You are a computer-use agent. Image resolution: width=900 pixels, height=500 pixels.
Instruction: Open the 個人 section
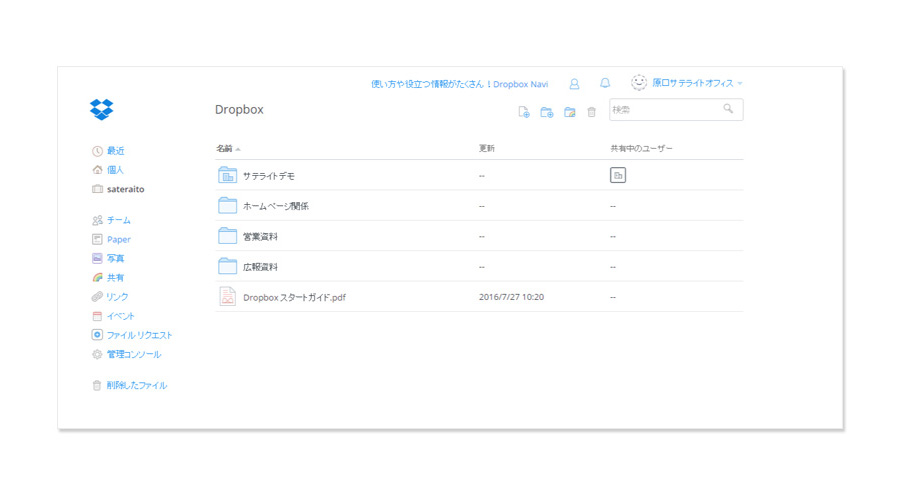(x=115, y=170)
